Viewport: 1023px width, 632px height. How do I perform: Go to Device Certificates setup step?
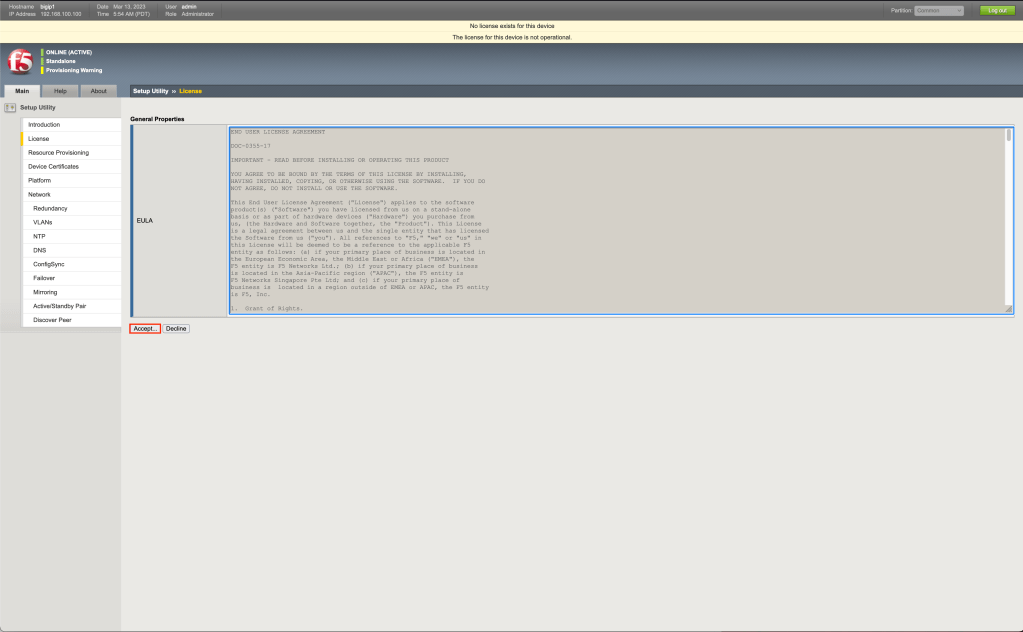point(53,167)
